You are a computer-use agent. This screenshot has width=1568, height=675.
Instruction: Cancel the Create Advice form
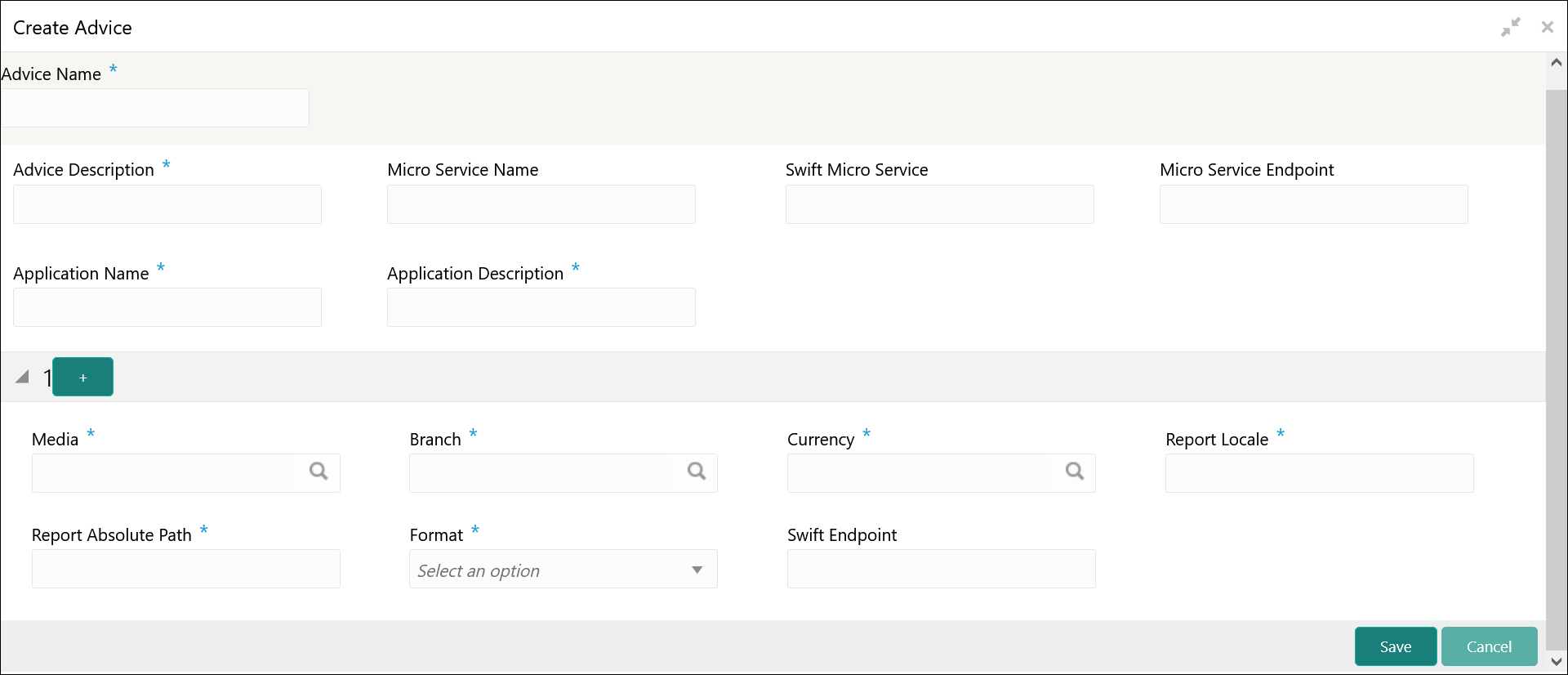[x=1489, y=646]
